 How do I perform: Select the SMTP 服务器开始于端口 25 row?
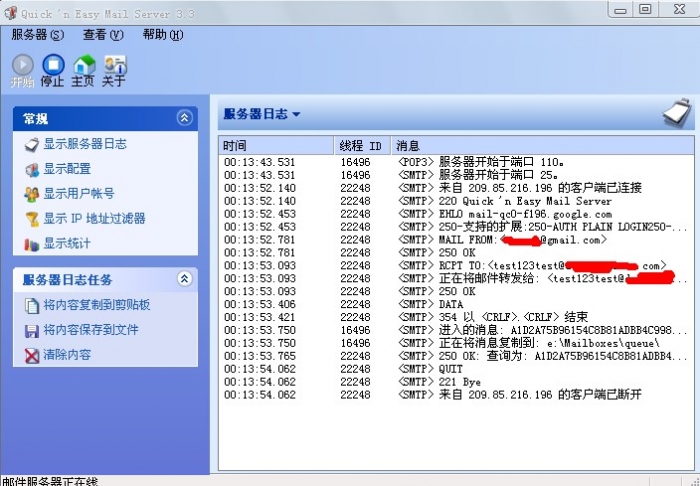point(456,175)
